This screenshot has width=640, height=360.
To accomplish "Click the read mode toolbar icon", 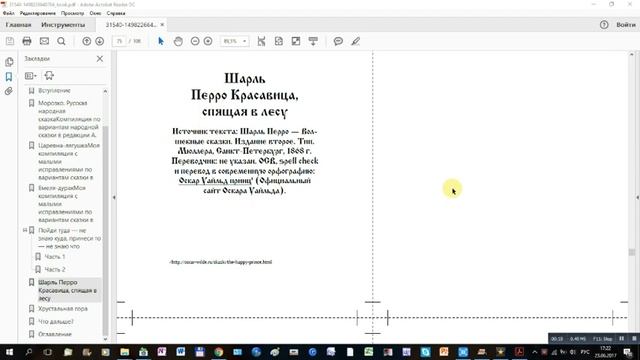I will click(313, 41).
